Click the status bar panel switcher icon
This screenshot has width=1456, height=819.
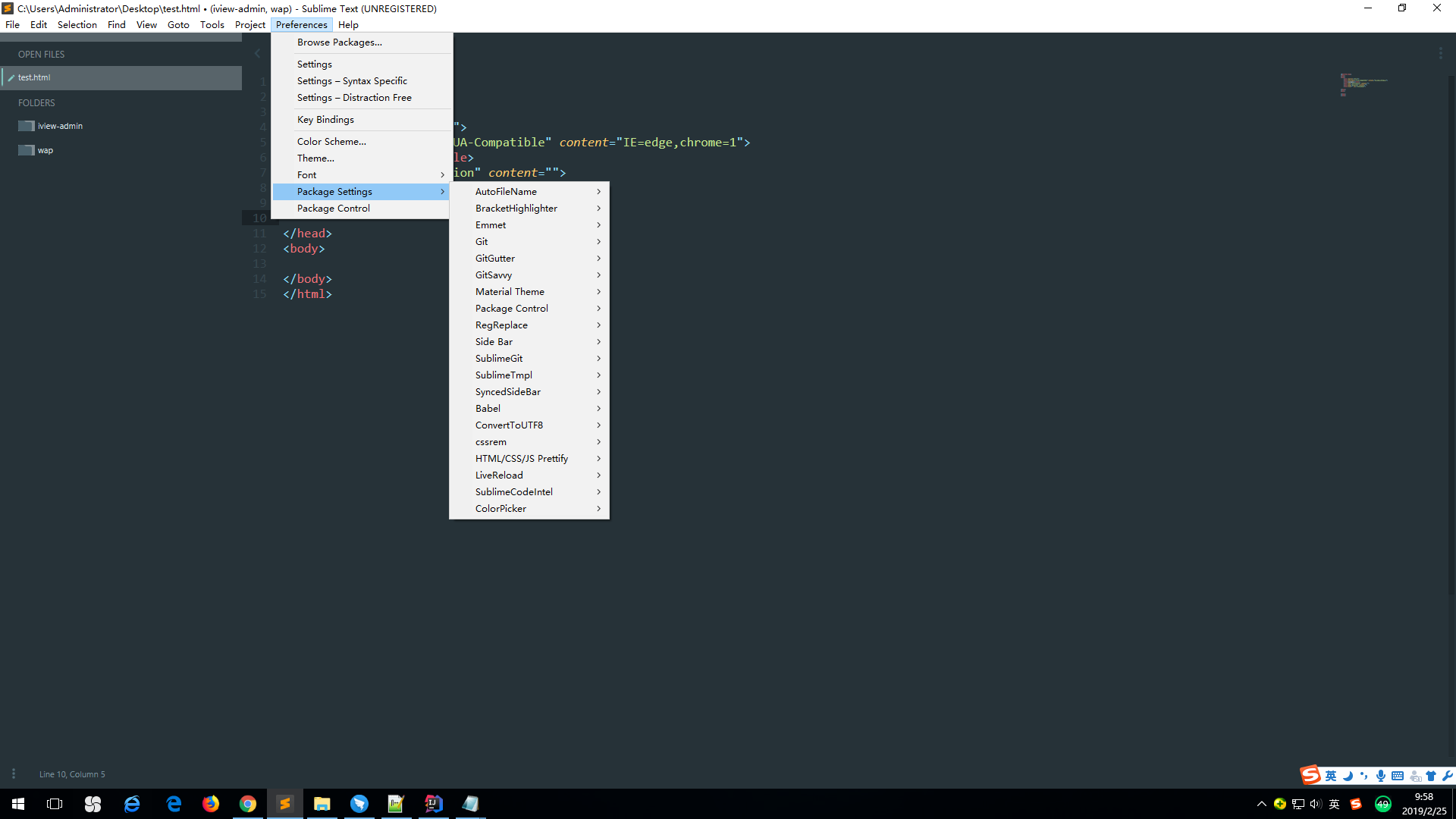pyautogui.click(x=13, y=773)
